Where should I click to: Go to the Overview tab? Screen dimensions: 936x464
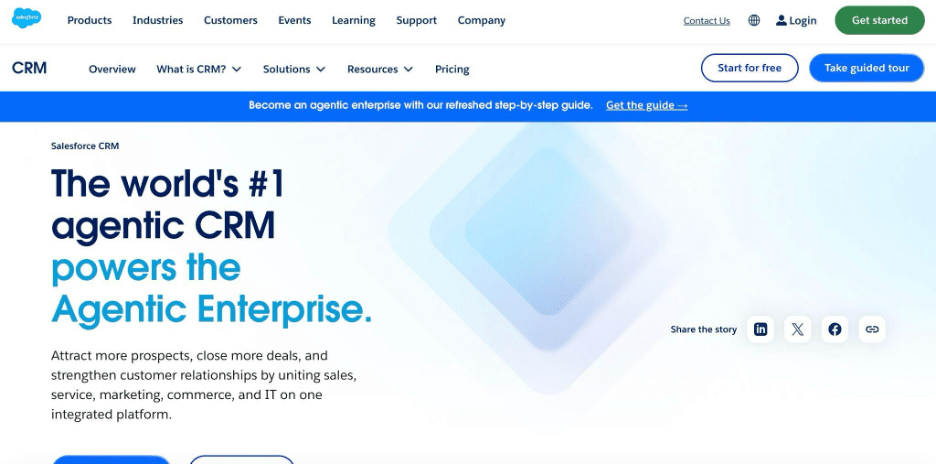(112, 69)
